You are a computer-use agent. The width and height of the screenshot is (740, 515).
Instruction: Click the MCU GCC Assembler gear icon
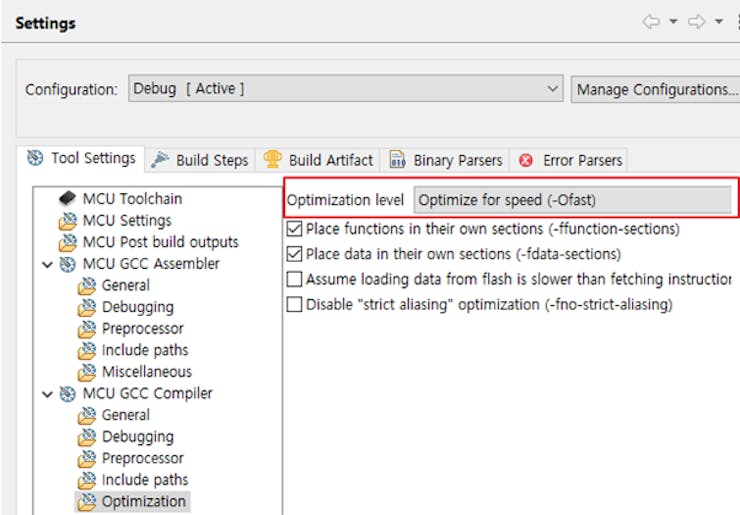[x=67, y=264]
